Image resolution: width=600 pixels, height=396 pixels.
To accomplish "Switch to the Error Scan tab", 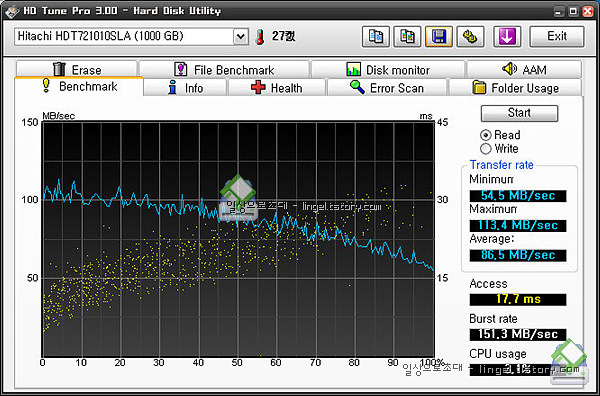I will pyautogui.click(x=387, y=88).
